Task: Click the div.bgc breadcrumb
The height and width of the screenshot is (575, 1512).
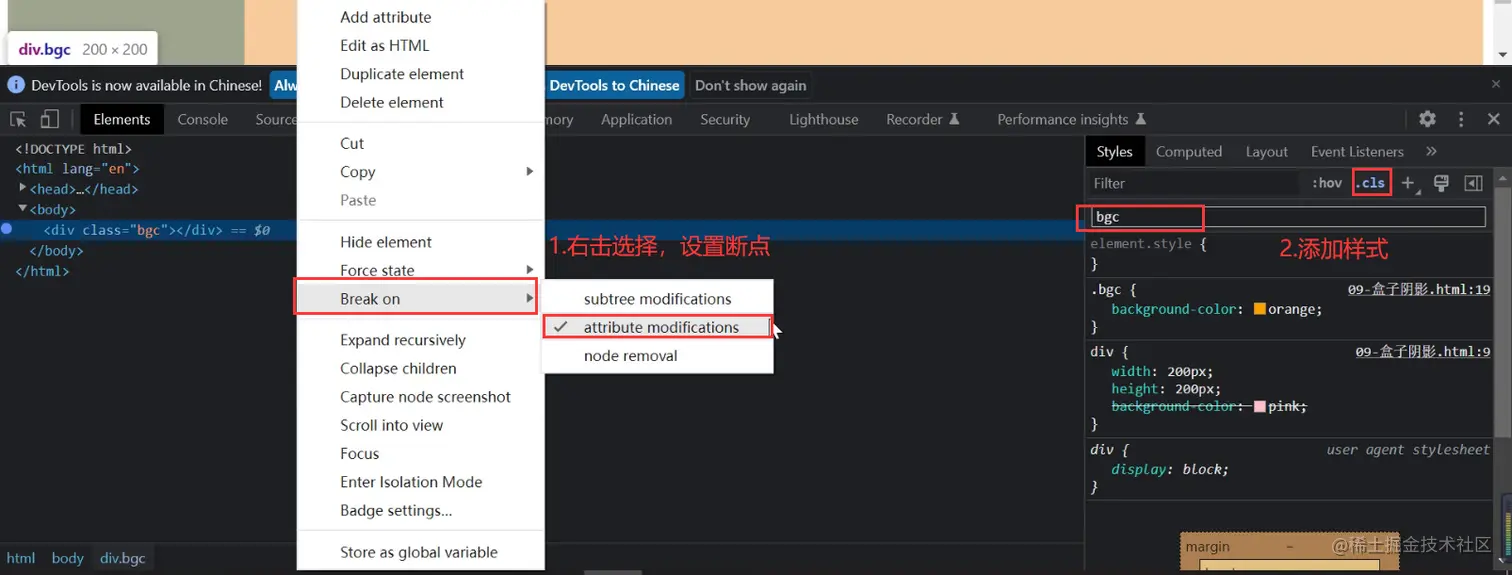Action: coord(122,558)
